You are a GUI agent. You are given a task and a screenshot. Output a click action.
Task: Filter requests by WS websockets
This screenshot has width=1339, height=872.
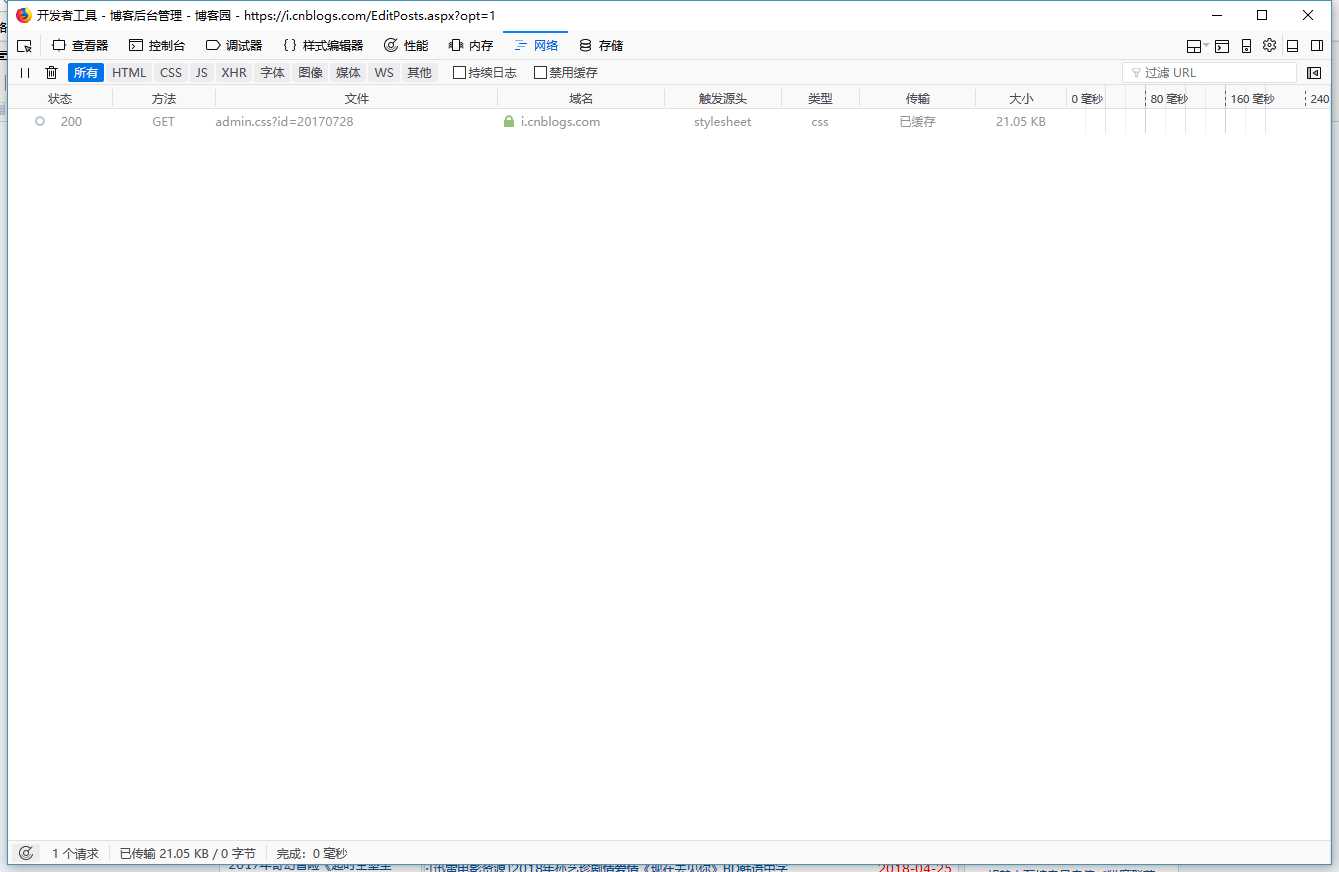(x=384, y=73)
